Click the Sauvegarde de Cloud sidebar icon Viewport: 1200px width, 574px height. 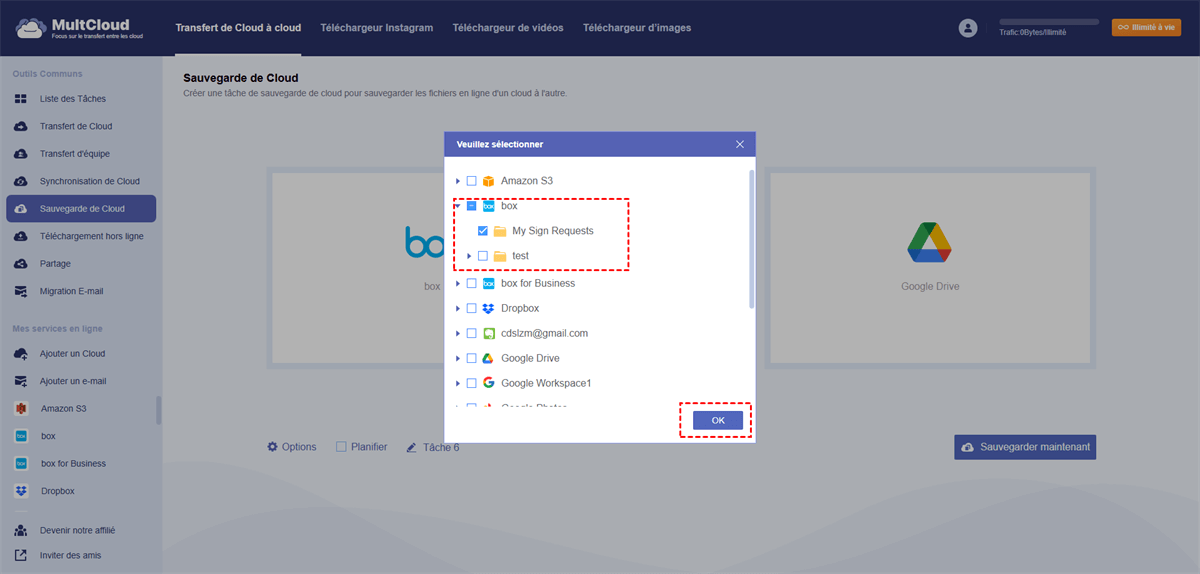click(x=21, y=209)
